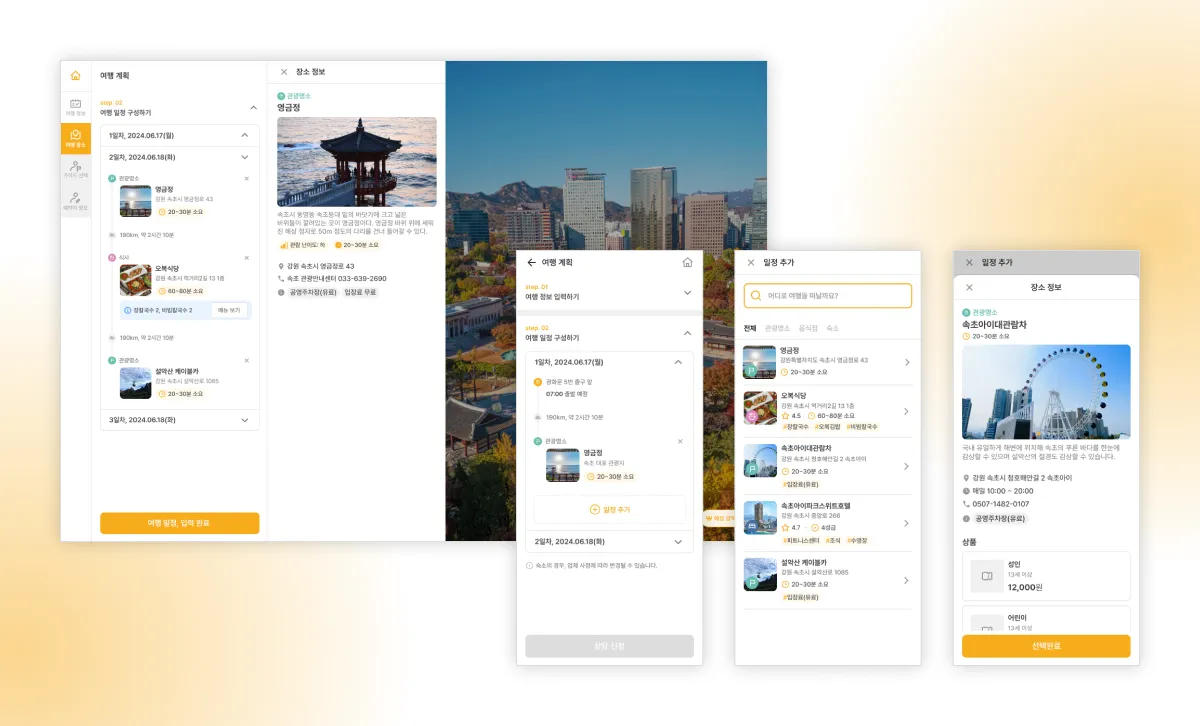
Task: Close gray 일정 추가 header on right screen
Action: tap(968, 262)
